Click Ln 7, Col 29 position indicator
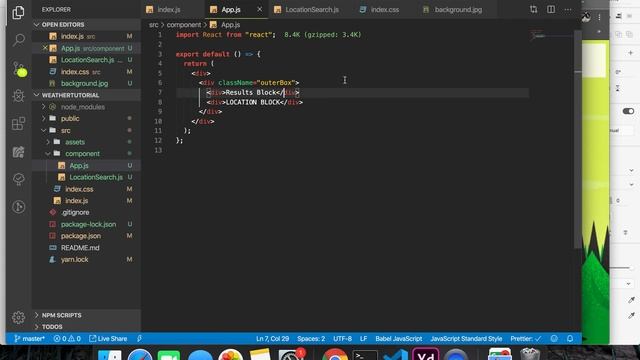 pyautogui.click(x=272, y=339)
